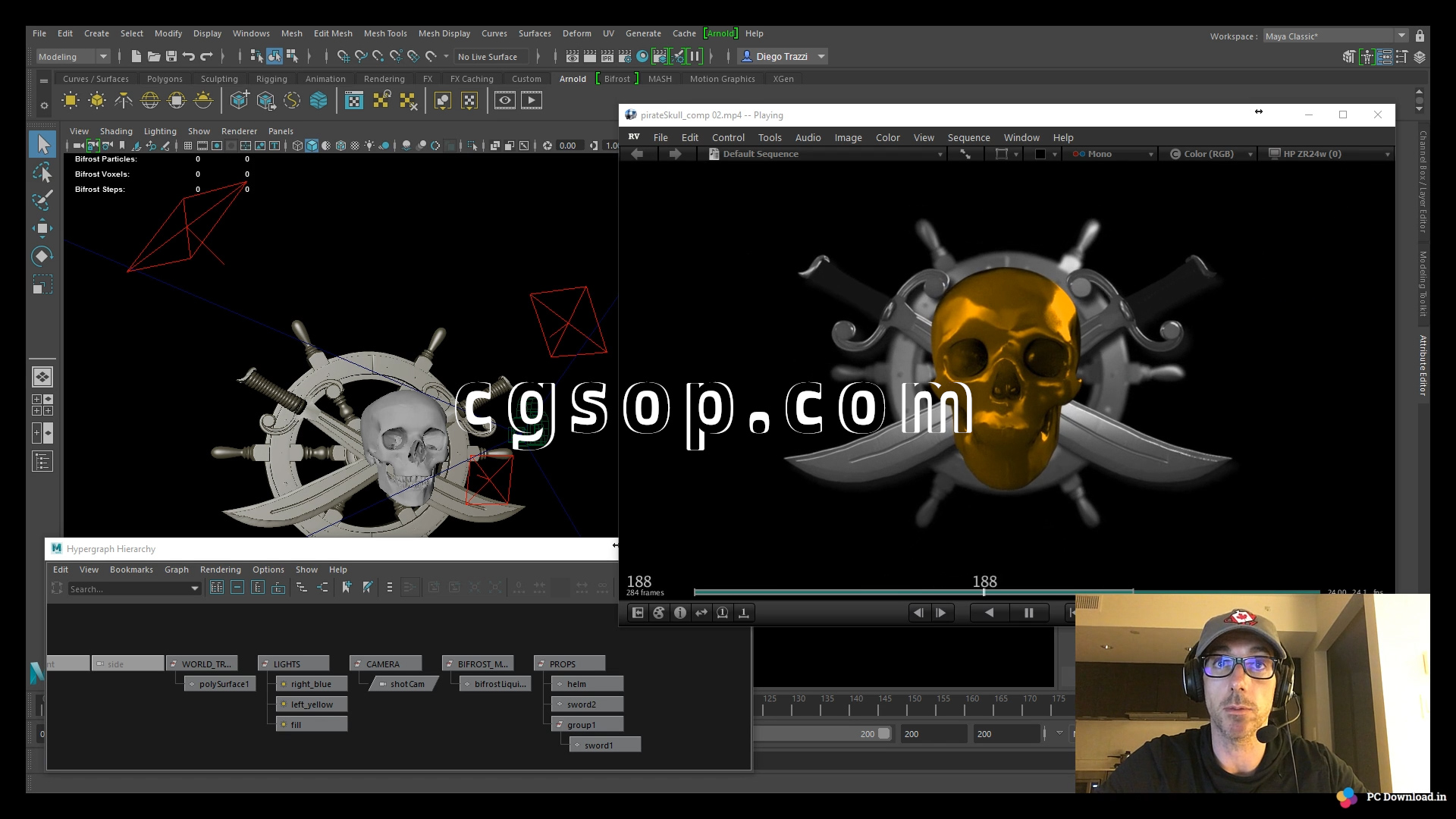Image resolution: width=1456 pixels, height=819 pixels.
Task: Switch to the Rigging shelf tab
Action: click(271, 79)
